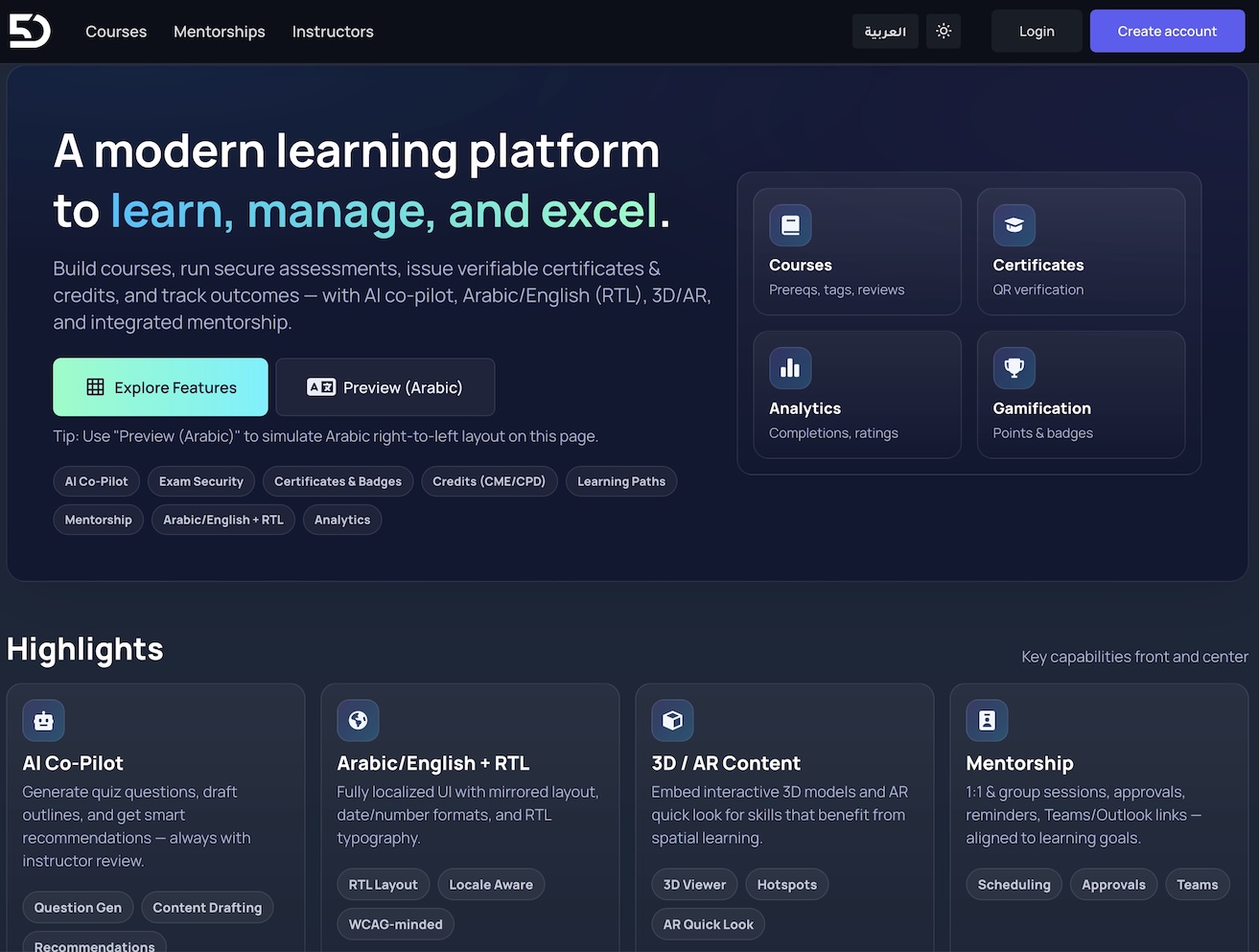Click the globe icon for Arabic/English + RTL

point(358,721)
